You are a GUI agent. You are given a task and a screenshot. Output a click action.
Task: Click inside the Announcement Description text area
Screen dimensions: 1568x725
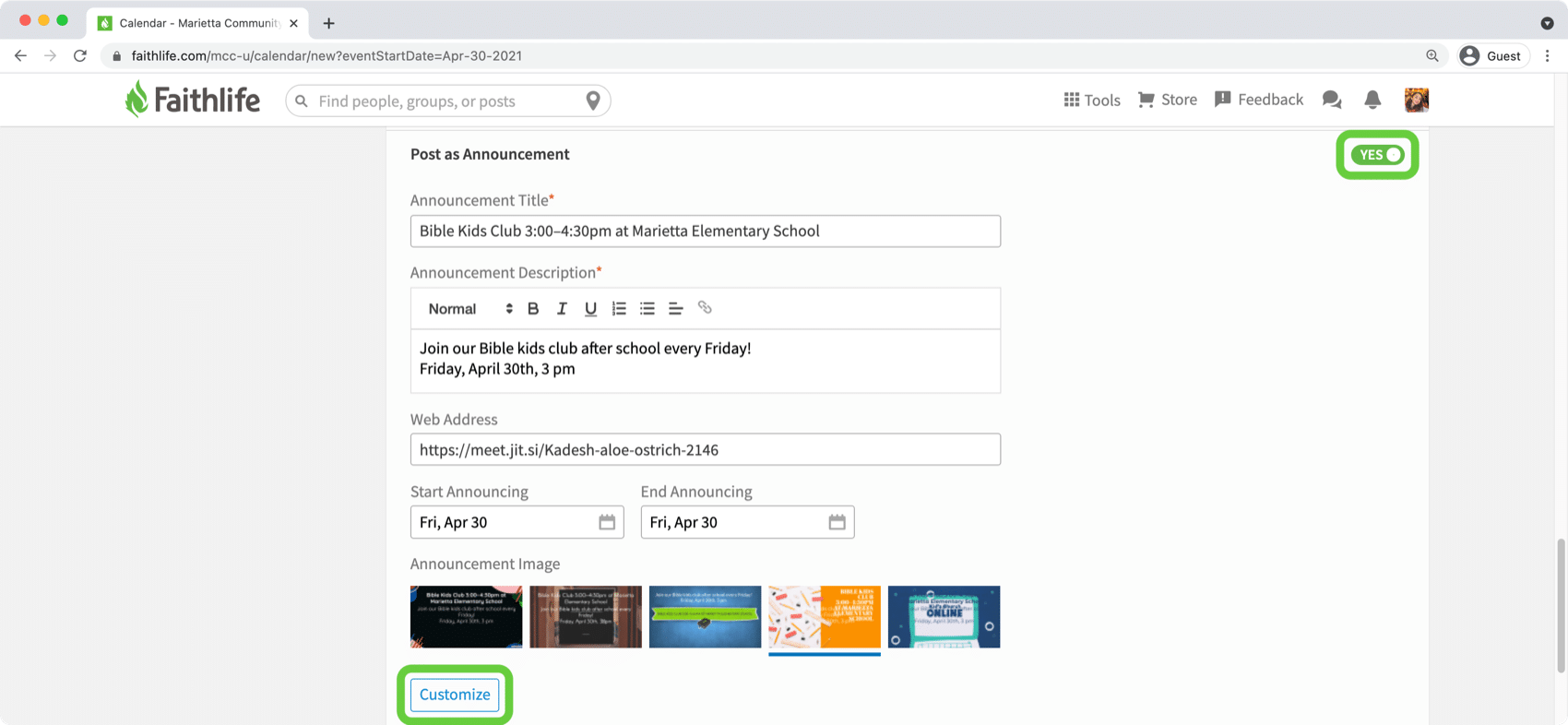pos(706,361)
